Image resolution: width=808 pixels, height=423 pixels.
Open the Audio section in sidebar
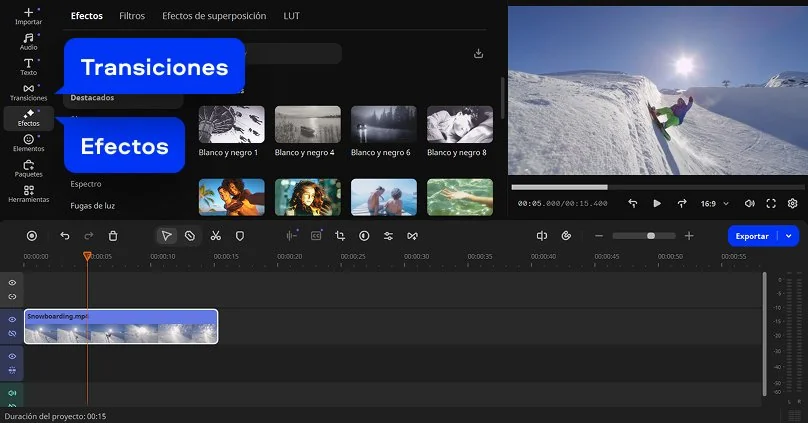(28, 41)
